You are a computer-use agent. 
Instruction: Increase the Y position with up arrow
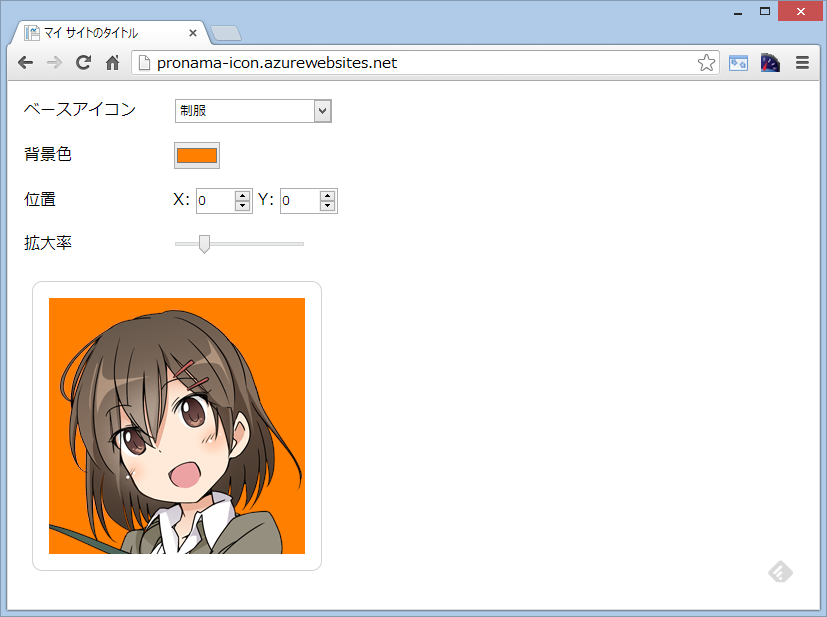point(327,196)
